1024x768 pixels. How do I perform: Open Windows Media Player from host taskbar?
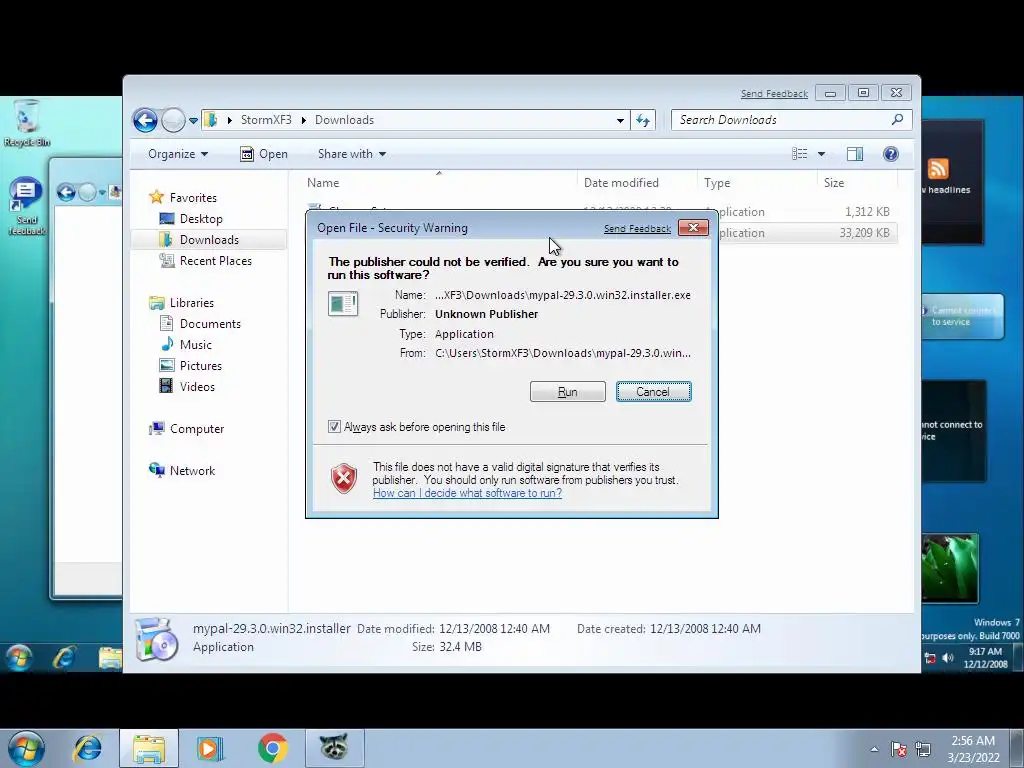(210, 748)
